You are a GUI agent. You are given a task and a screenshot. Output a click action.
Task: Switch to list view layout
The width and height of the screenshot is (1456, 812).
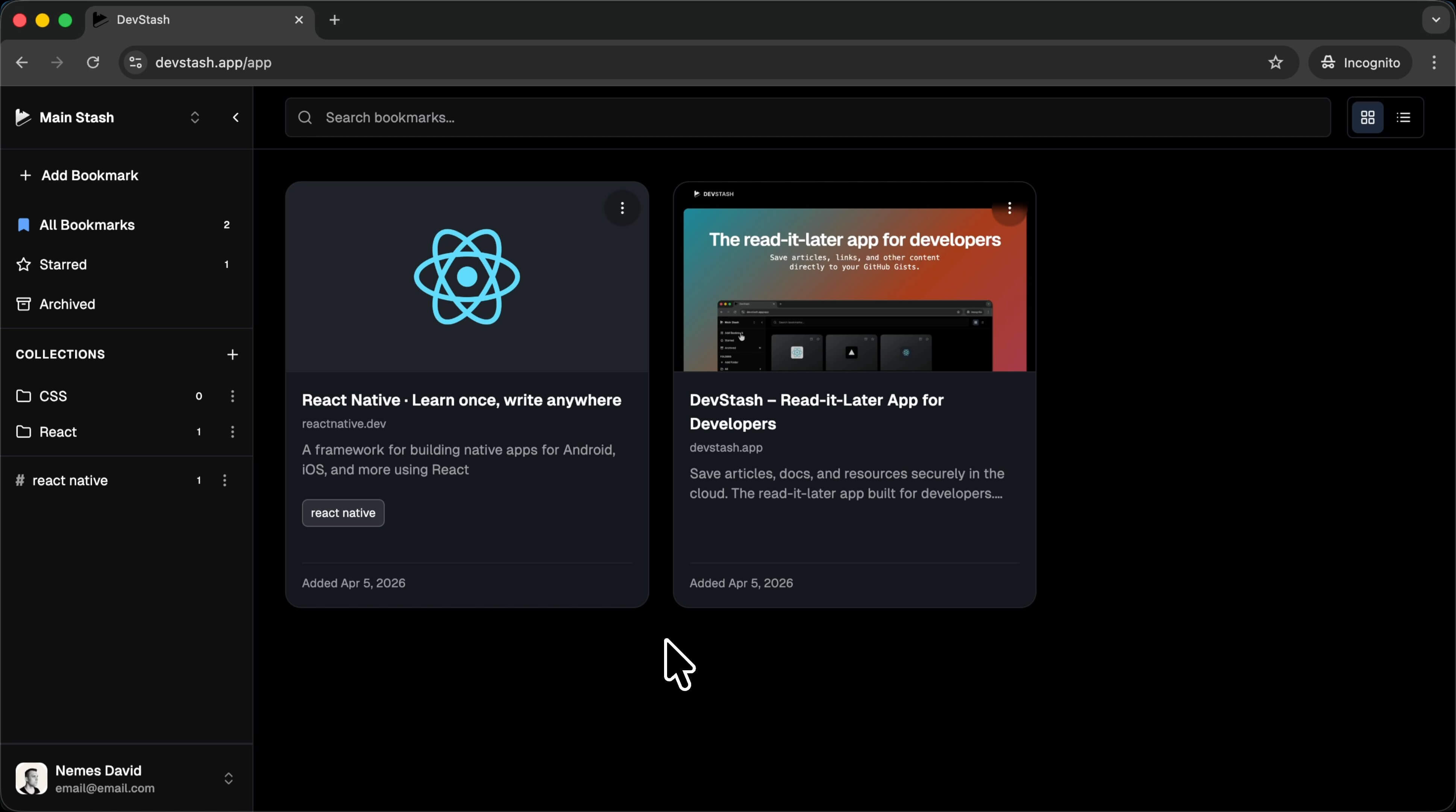(1403, 118)
